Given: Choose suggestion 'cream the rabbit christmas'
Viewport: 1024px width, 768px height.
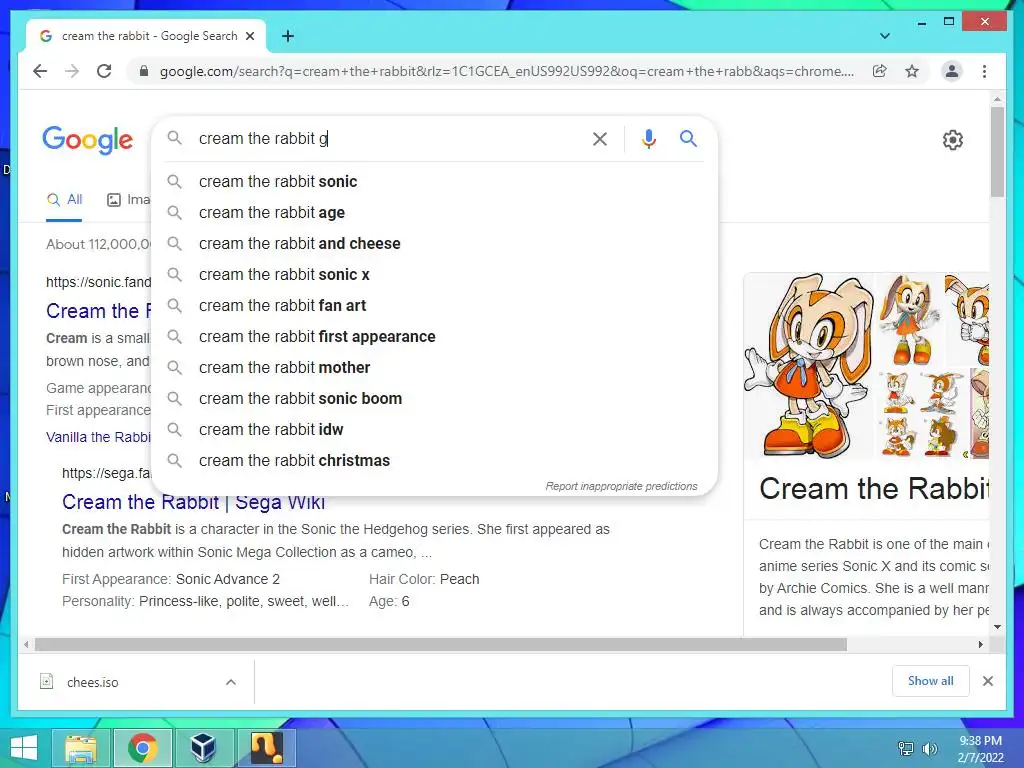Looking at the screenshot, I should click(x=434, y=460).
